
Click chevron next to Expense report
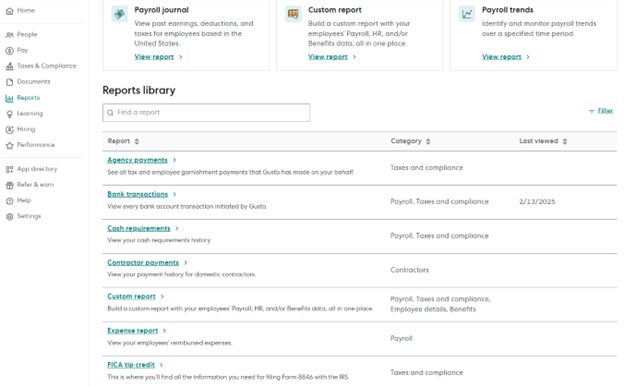[164, 331]
